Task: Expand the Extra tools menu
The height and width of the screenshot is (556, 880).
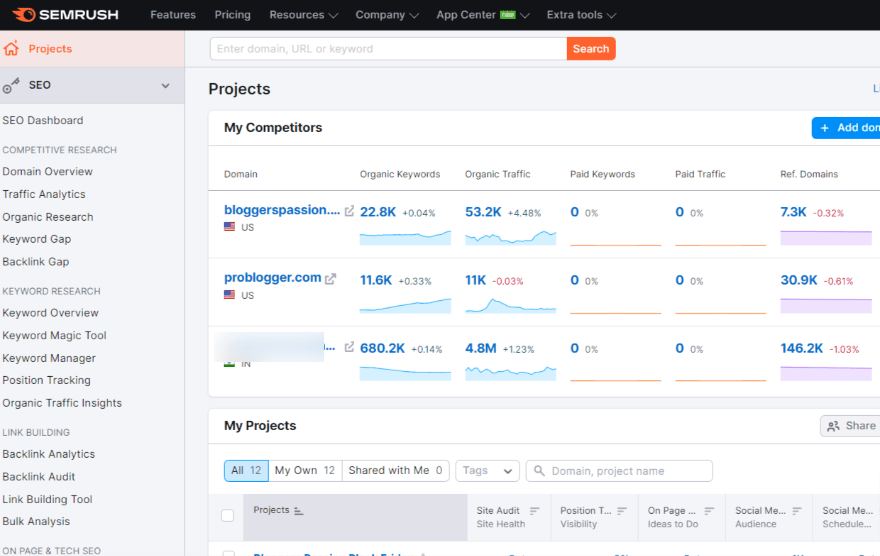Action: click(x=581, y=15)
